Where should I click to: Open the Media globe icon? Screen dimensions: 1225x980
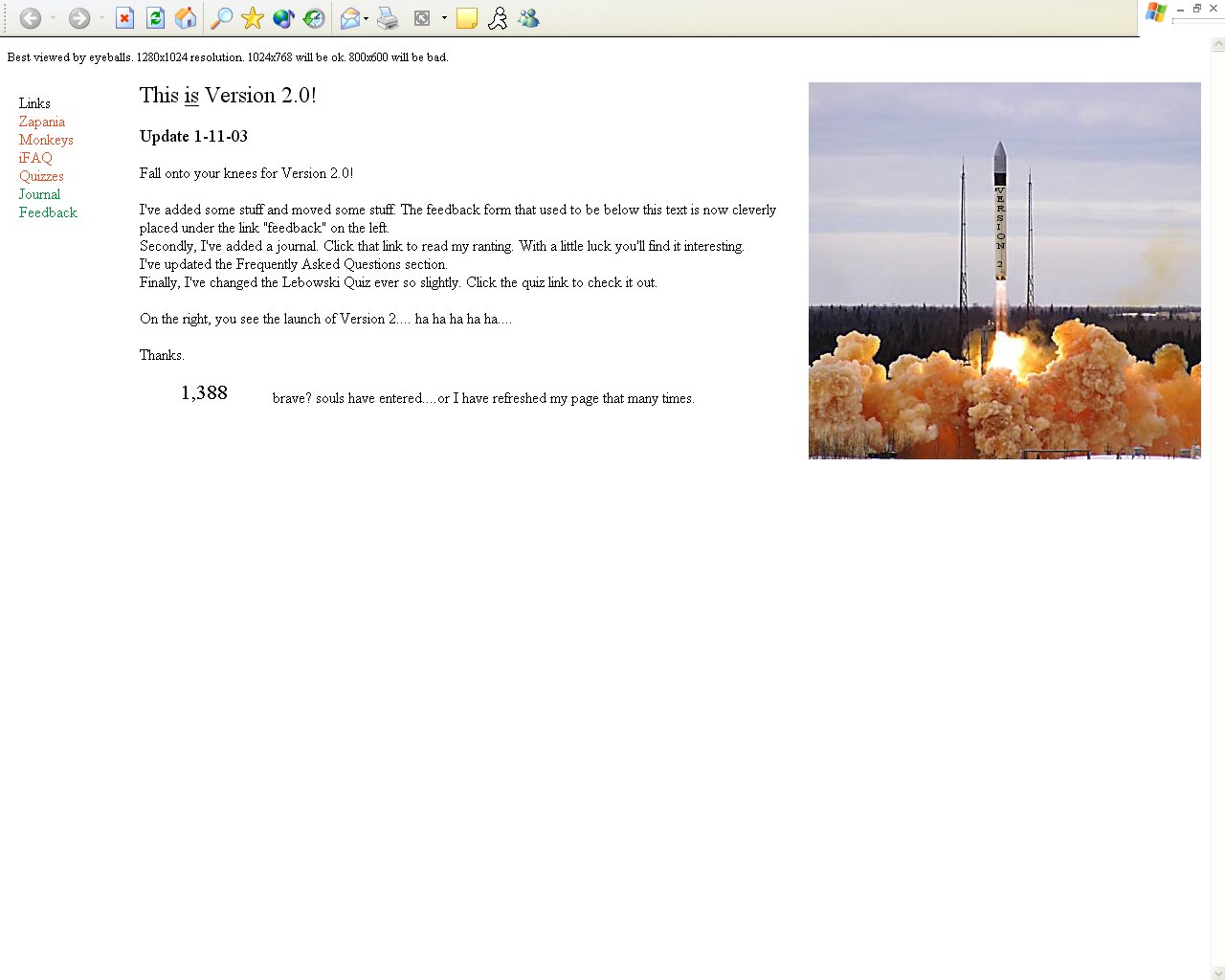283,18
